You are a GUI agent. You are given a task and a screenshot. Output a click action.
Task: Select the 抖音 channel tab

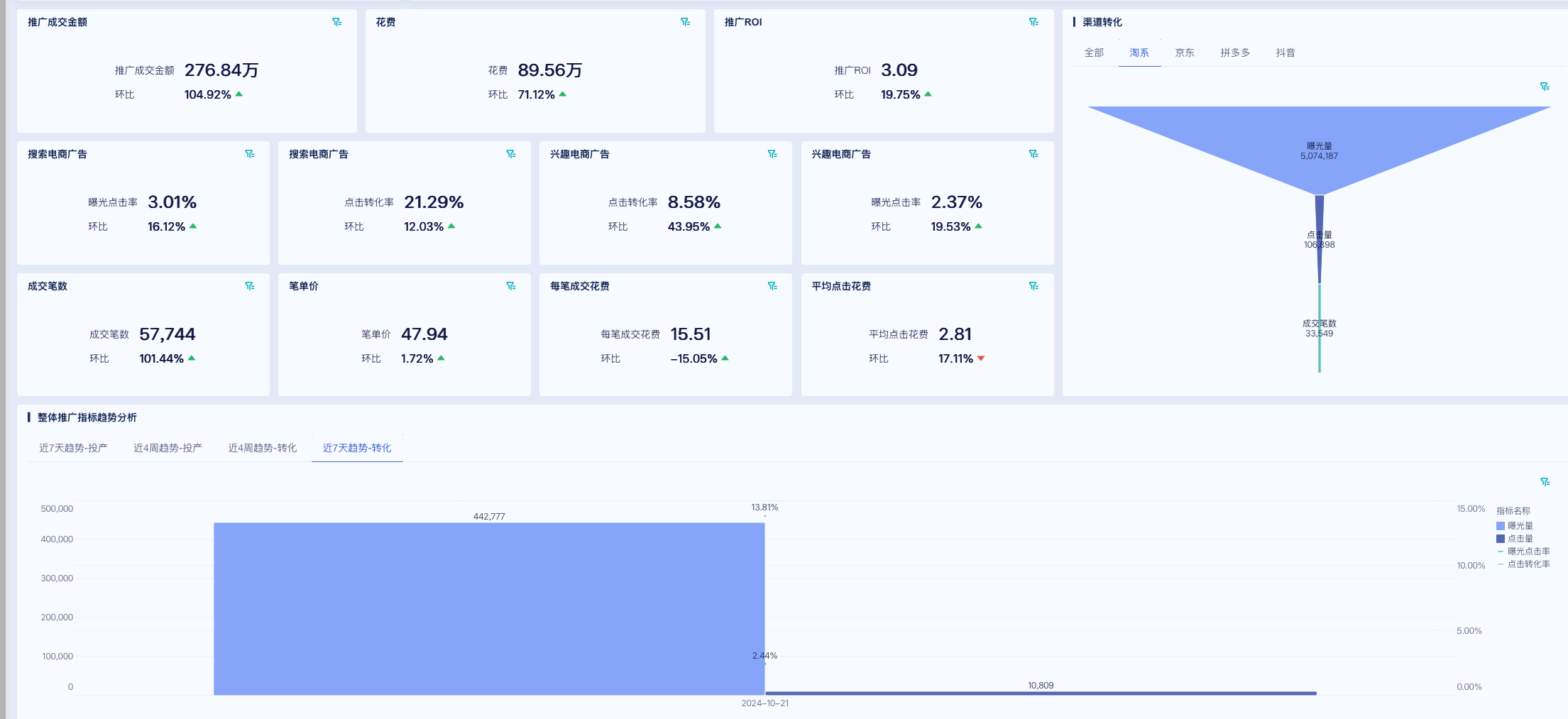1286,52
